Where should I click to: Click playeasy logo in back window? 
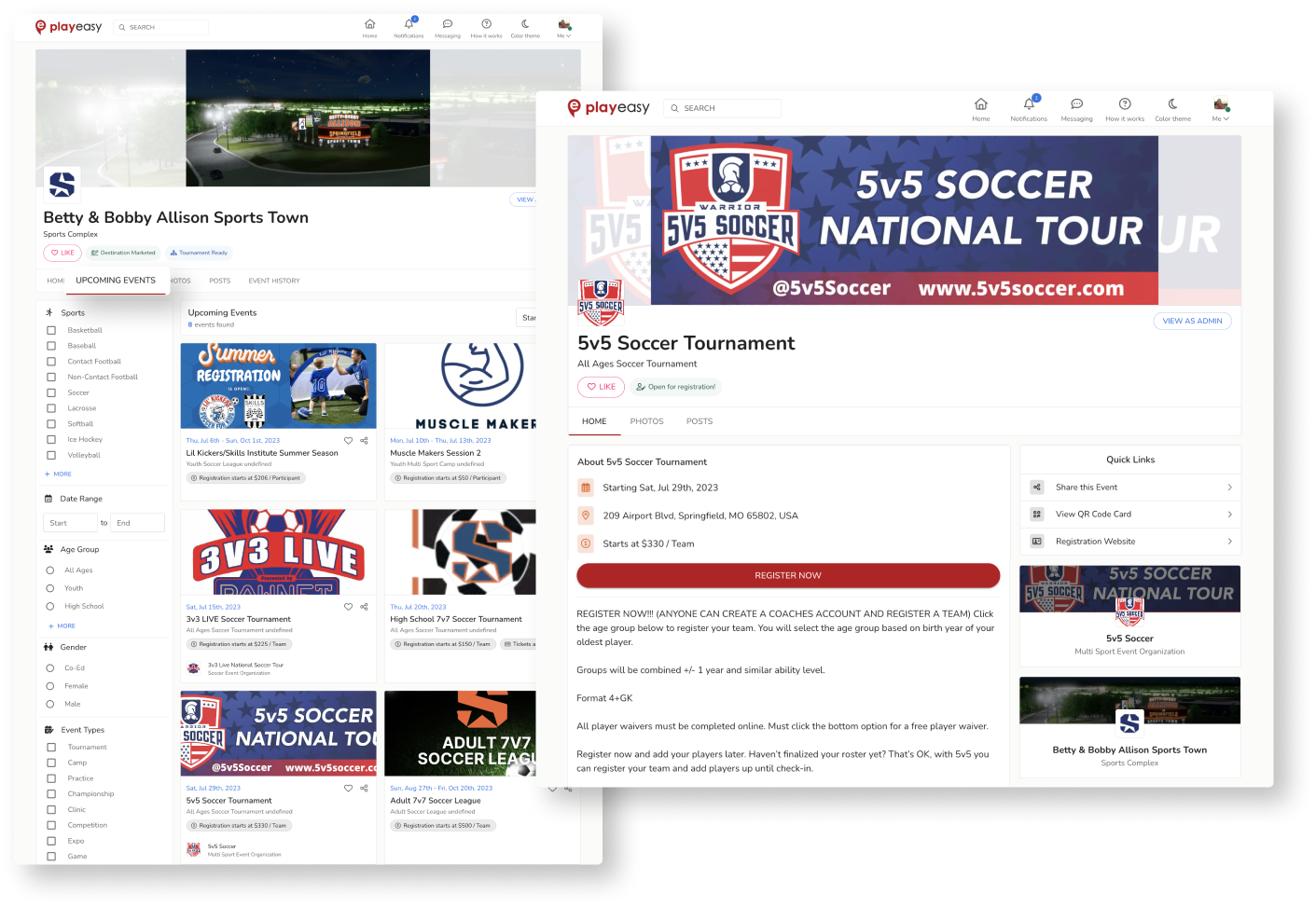point(68,27)
